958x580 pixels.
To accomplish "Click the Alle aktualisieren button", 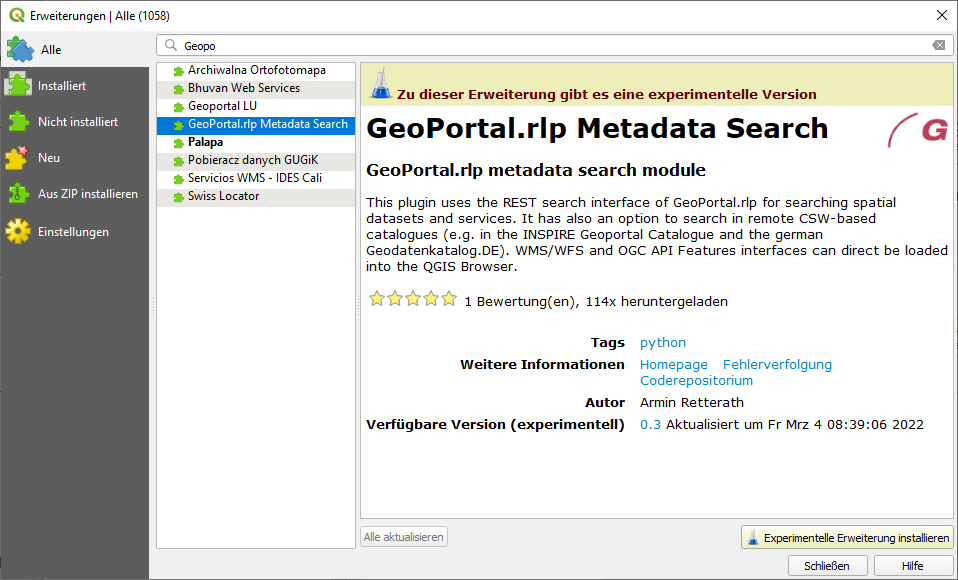I will point(404,537).
